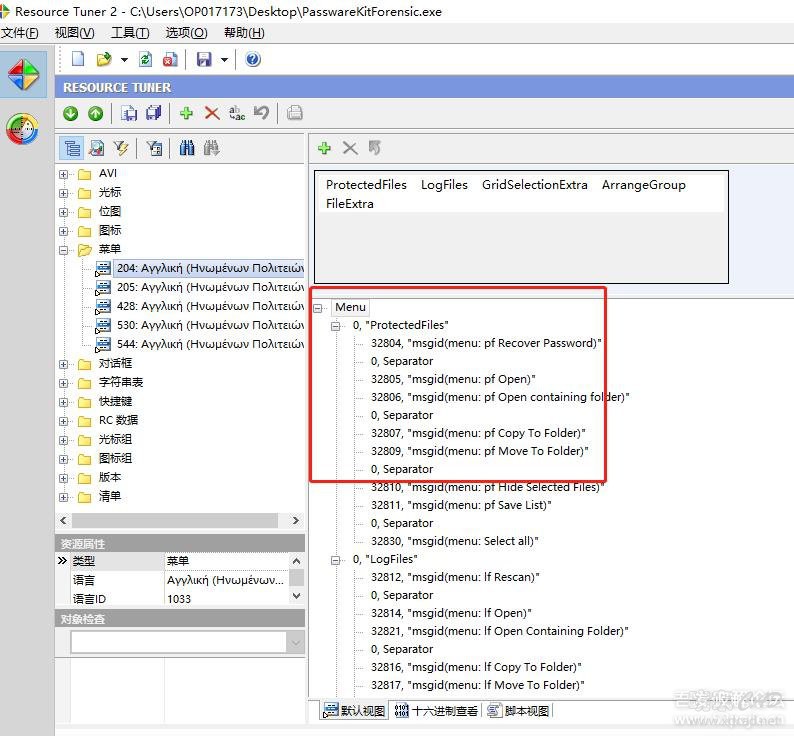
Task: Collapse the "LogFiles" menu node
Action: click(336, 560)
